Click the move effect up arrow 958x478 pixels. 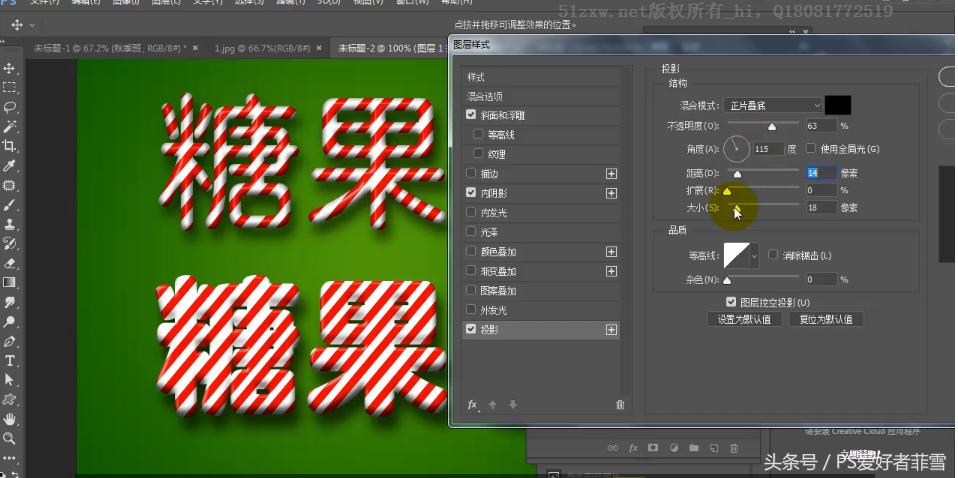click(493, 405)
